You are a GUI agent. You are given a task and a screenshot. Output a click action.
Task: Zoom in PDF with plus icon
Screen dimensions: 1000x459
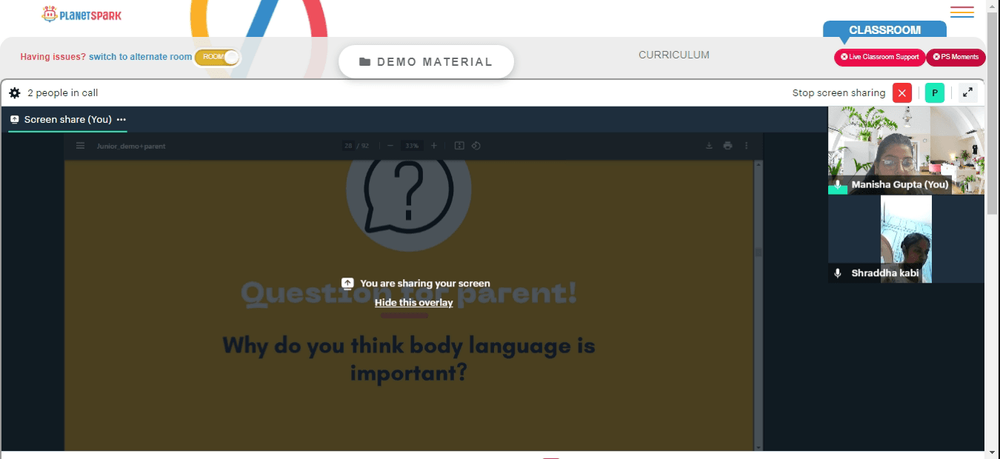434,146
